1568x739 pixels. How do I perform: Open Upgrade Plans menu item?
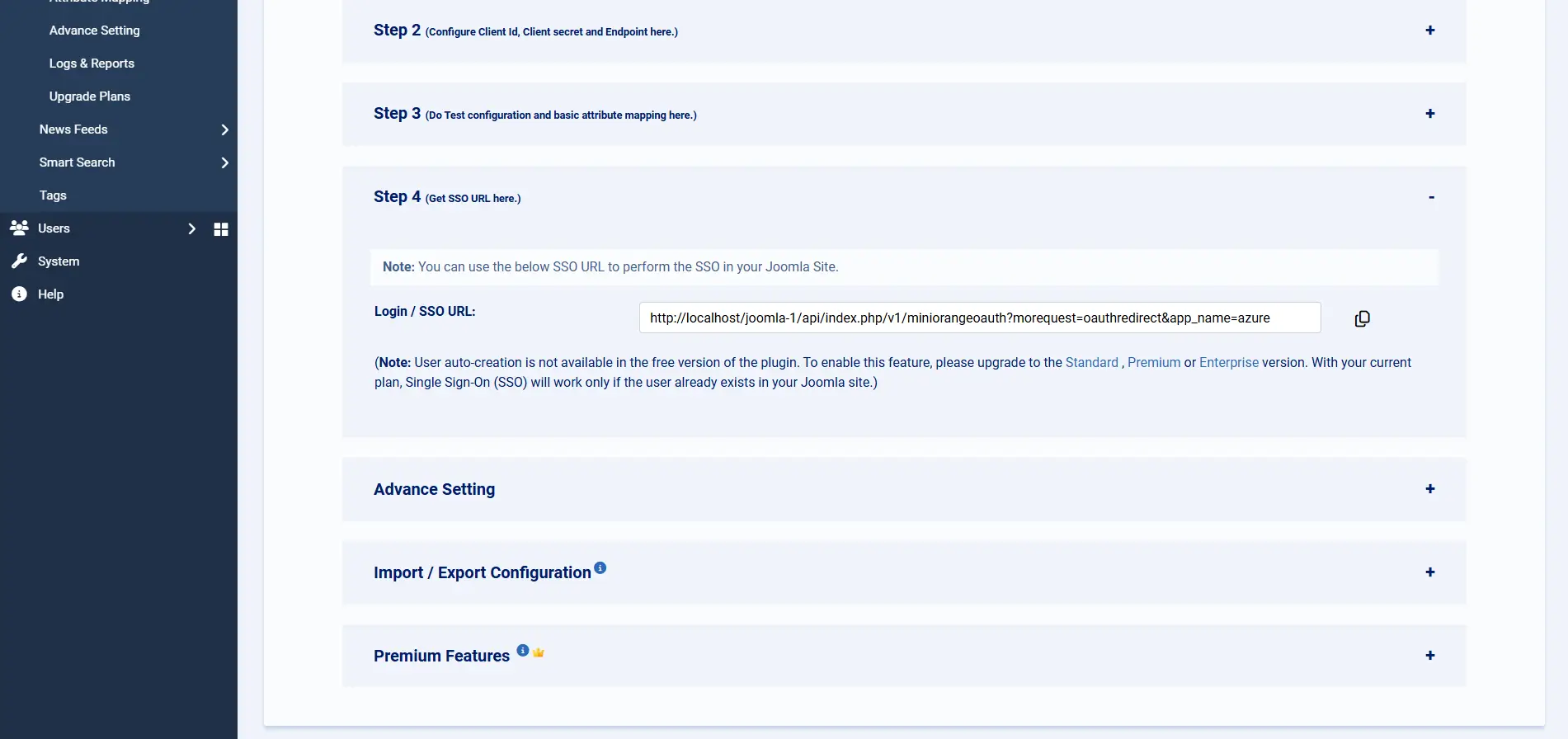click(90, 96)
